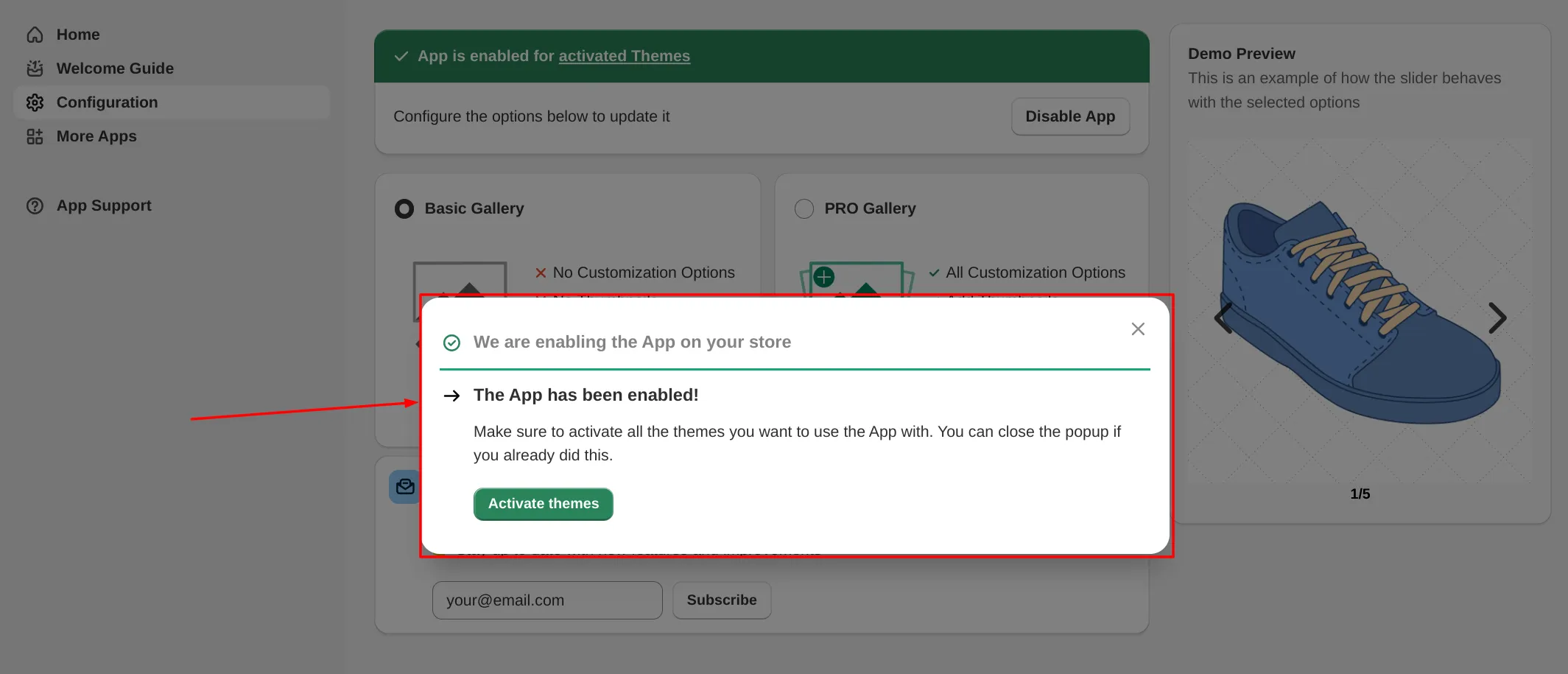The width and height of the screenshot is (1568, 674).
Task: Click the blue envelope newsletter icon
Action: [x=404, y=487]
